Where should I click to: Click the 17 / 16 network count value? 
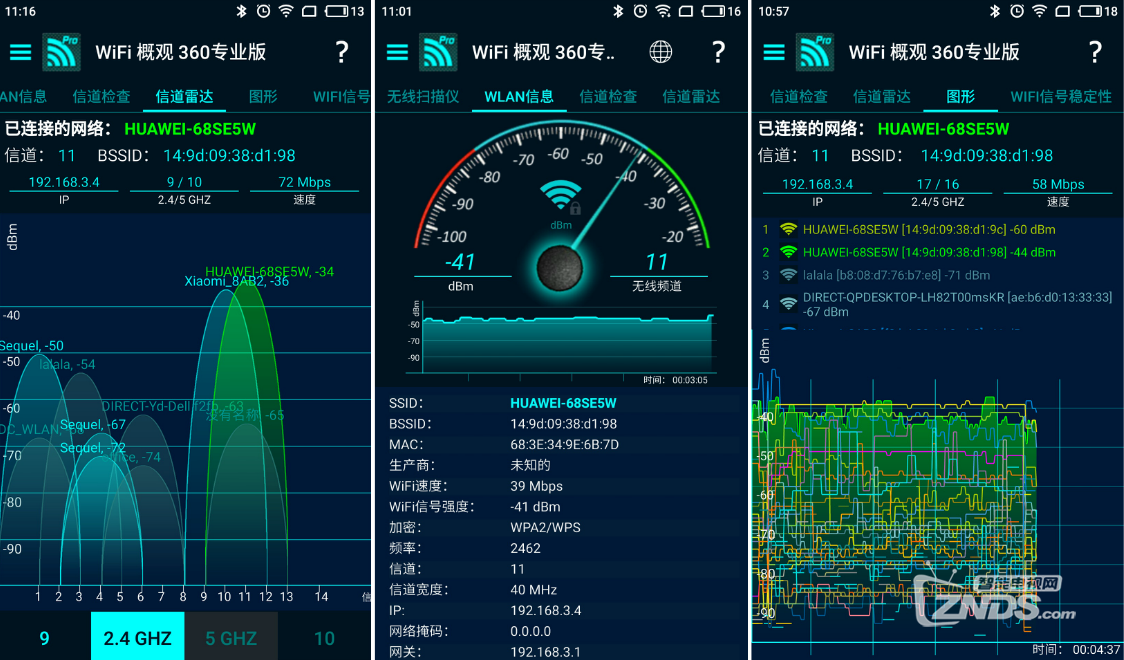pos(938,184)
